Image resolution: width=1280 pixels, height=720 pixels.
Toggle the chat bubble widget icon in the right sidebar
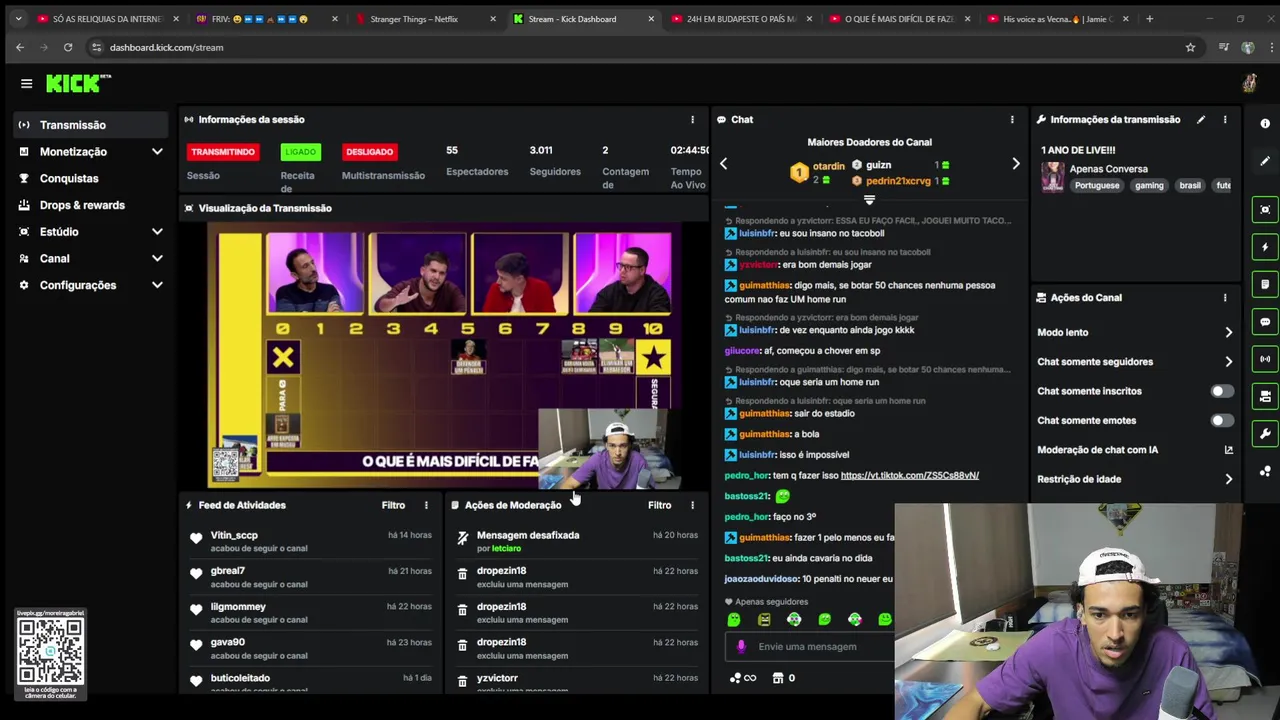[x=1265, y=322]
